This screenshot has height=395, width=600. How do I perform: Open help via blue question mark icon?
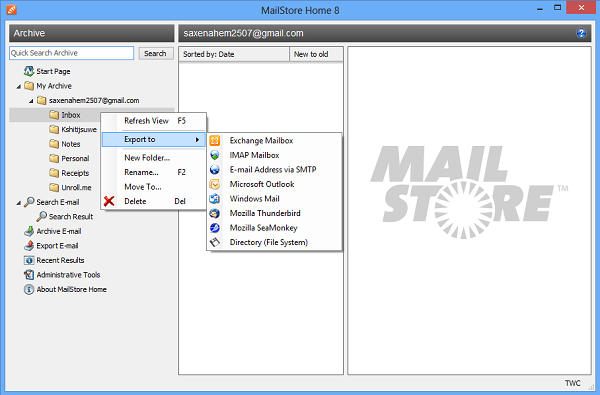[x=581, y=33]
